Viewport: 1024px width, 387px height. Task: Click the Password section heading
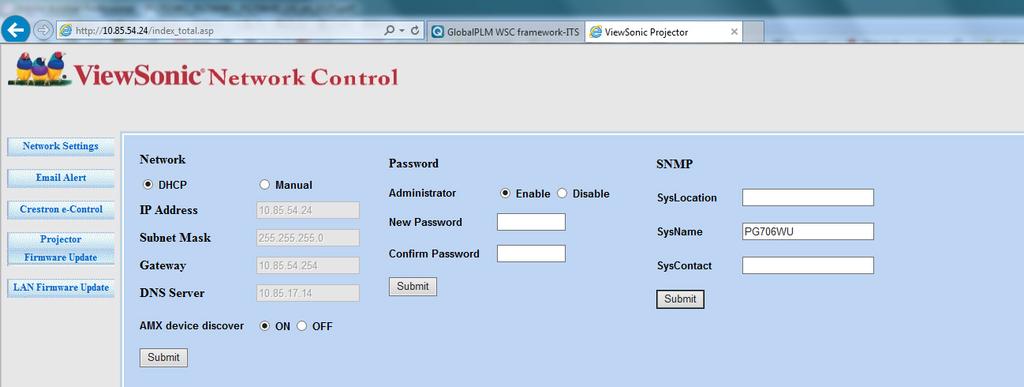point(413,164)
